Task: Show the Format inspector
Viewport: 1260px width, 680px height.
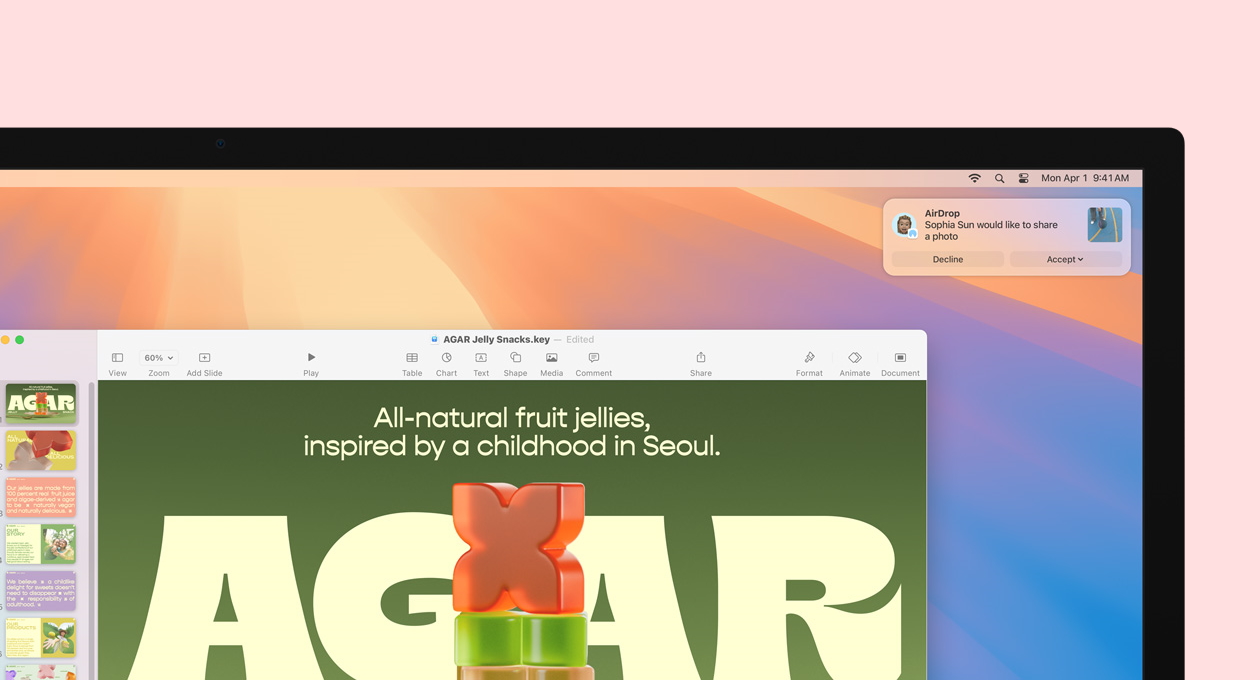Action: 809,363
